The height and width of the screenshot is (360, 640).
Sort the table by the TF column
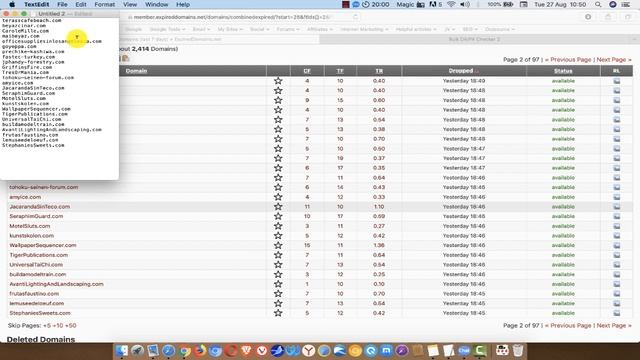click(340, 71)
